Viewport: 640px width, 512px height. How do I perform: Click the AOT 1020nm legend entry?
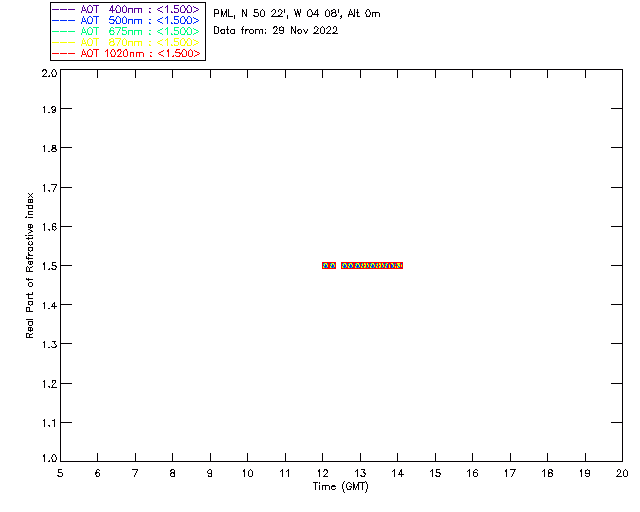click(126, 53)
